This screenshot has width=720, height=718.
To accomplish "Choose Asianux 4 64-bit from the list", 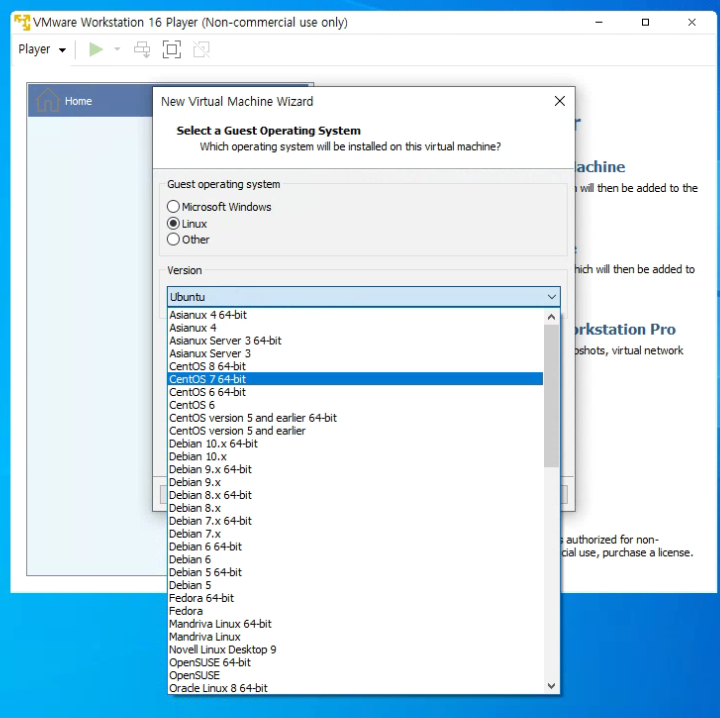I will [355, 315].
